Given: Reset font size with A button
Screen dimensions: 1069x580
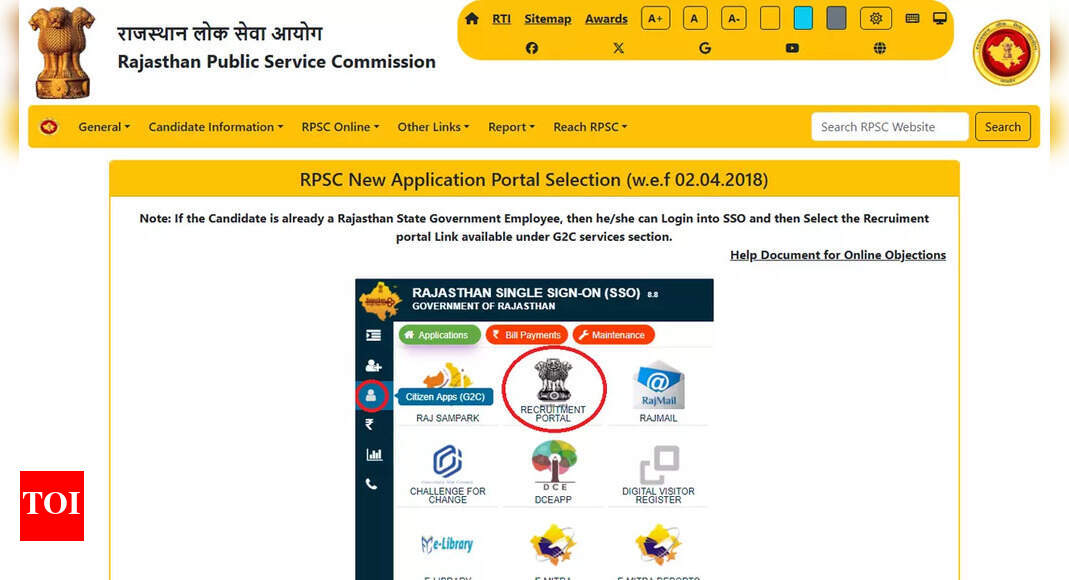Looking at the screenshot, I should click(695, 18).
